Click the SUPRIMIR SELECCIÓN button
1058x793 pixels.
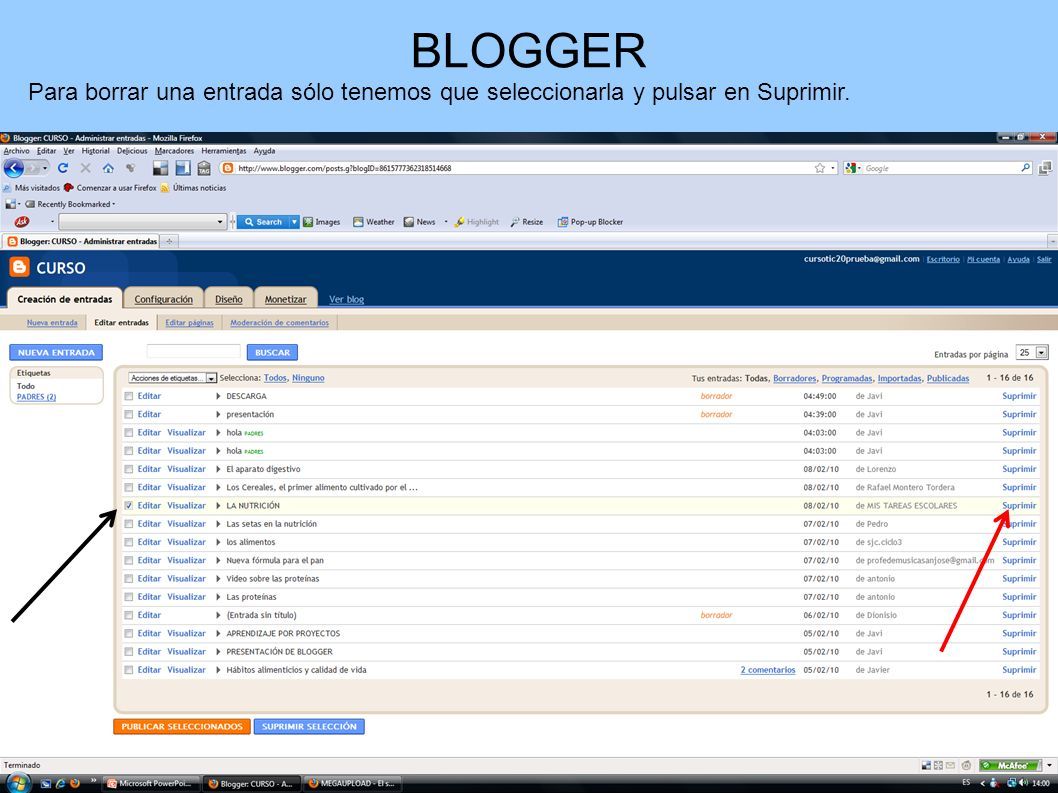309,726
